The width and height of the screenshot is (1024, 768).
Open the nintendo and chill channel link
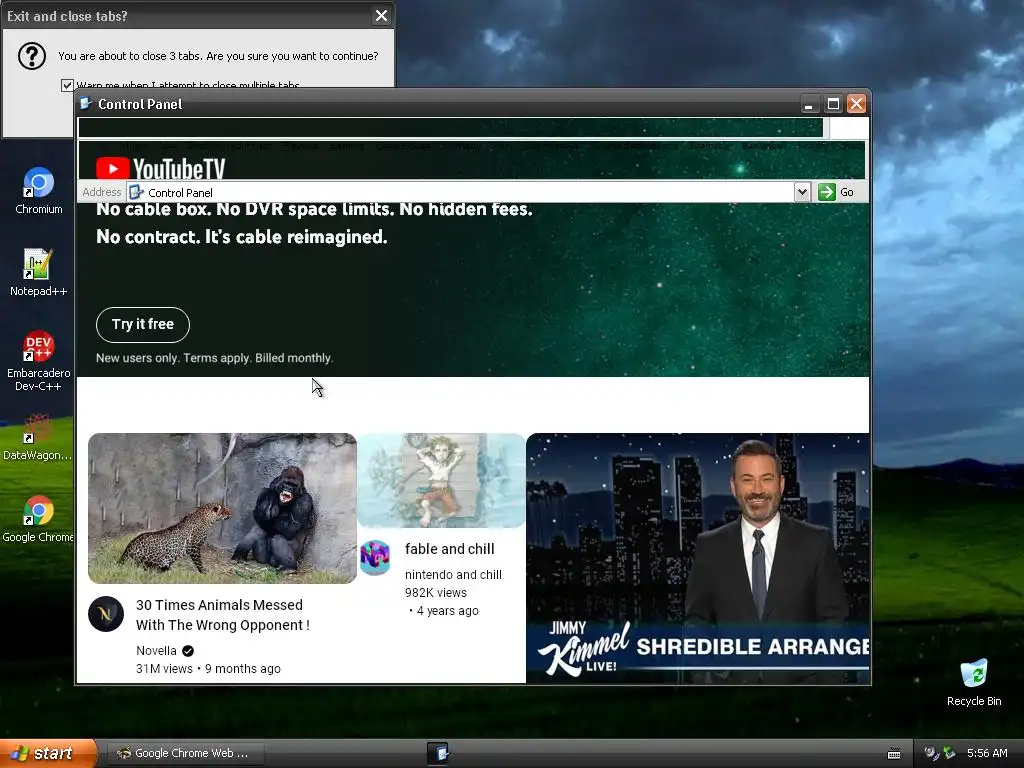pyautogui.click(x=453, y=575)
